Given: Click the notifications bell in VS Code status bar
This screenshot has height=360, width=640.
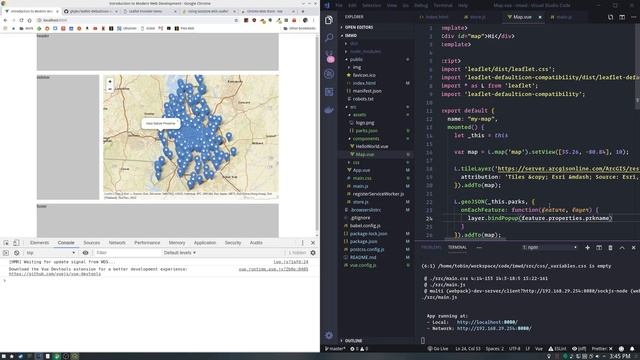Looking at the screenshot, I should [x=632, y=349].
